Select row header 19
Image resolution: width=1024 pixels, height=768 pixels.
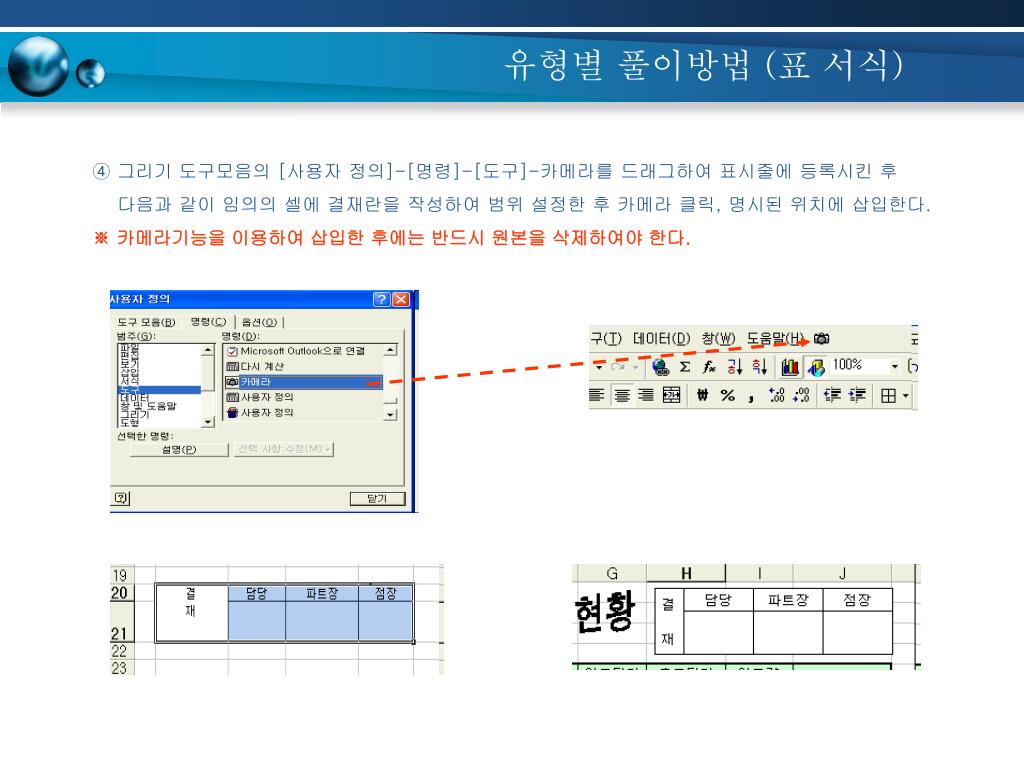(121, 575)
